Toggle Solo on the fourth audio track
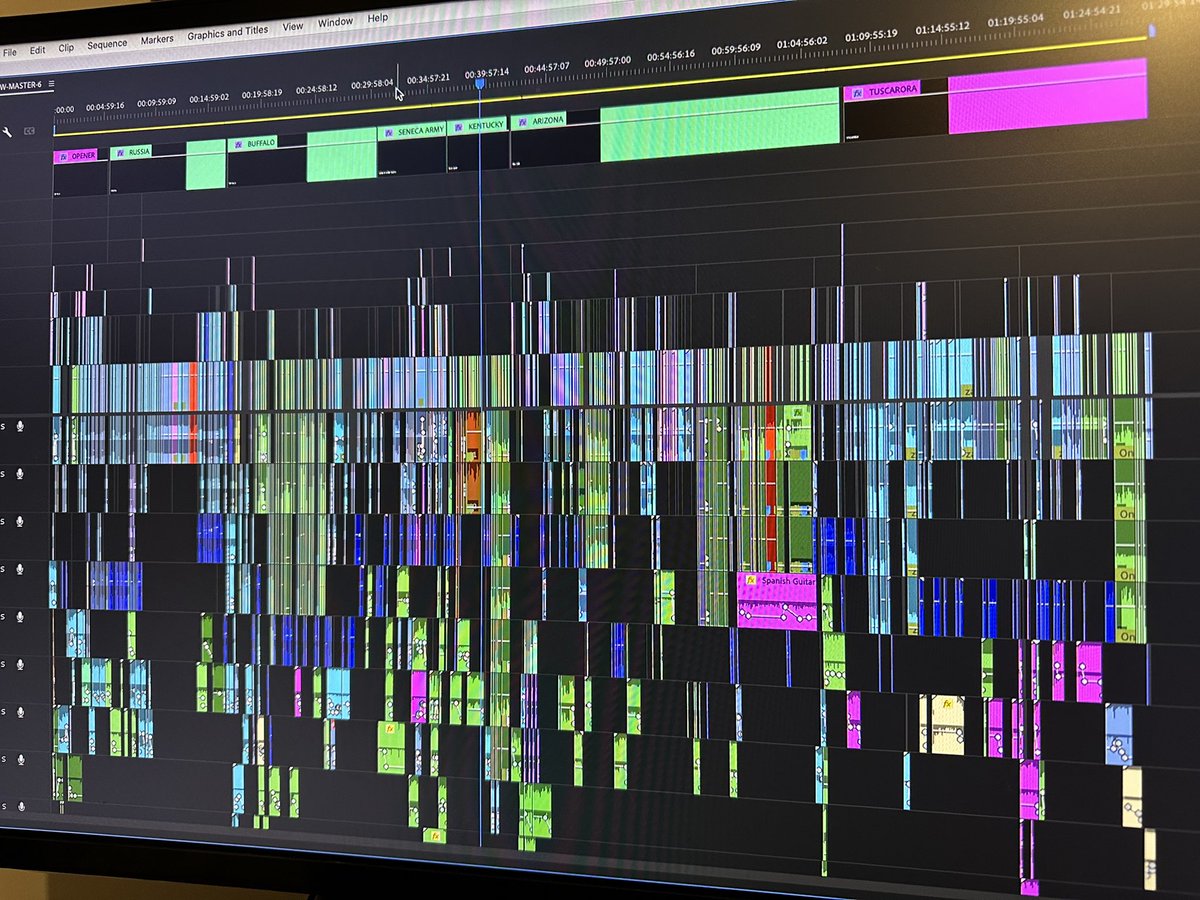1200x900 pixels. tap(3, 569)
